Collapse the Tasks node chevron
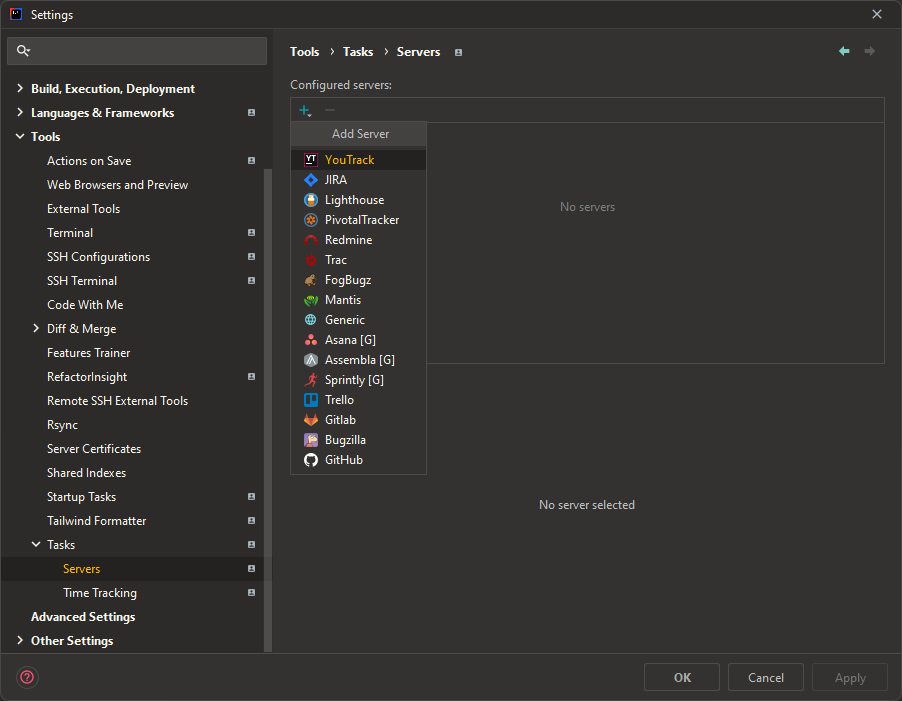The width and height of the screenshot is (902, 701). (x=36, y=545)
